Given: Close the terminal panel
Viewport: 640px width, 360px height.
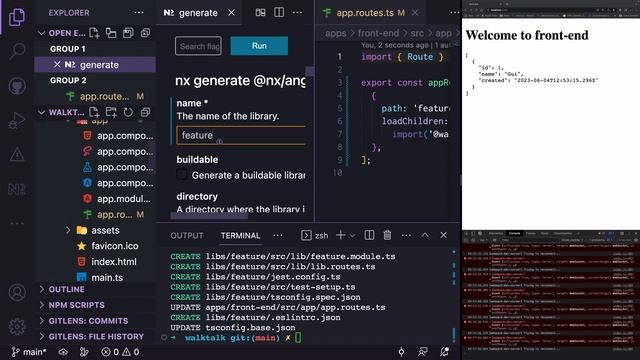Looking at the screenshot, I should (x=444, y=235).
